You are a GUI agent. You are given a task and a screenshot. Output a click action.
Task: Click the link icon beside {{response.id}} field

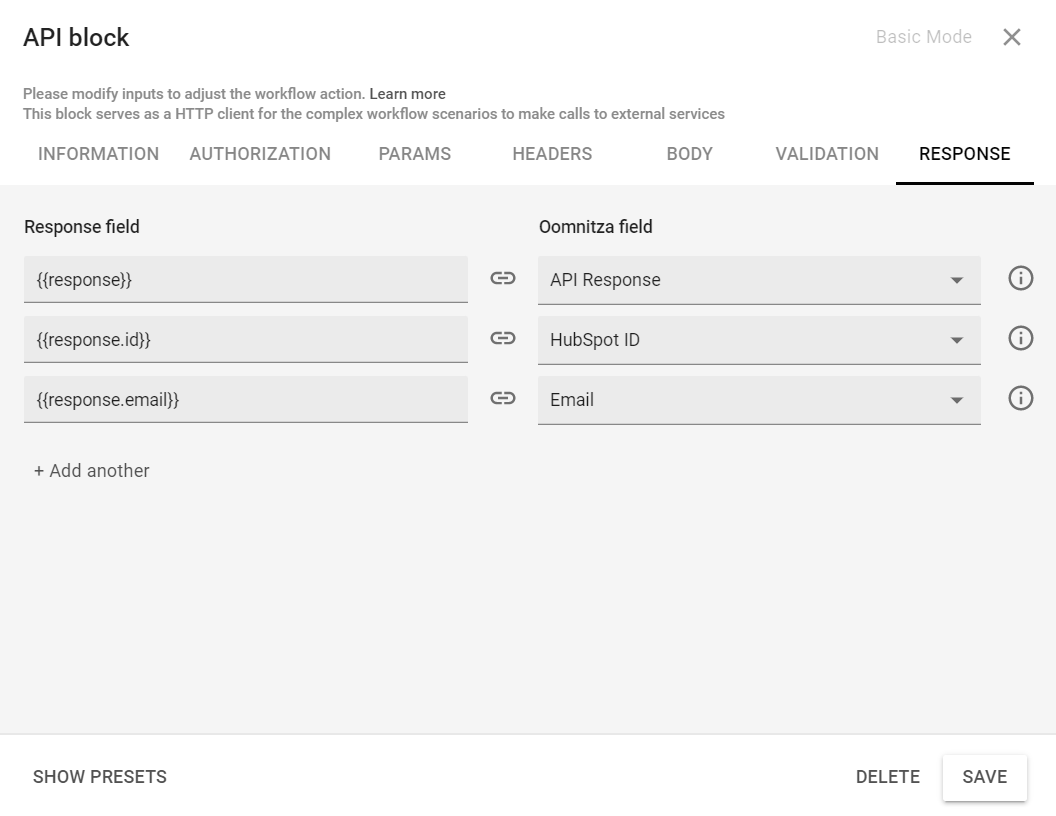click(x=503, y=338)
